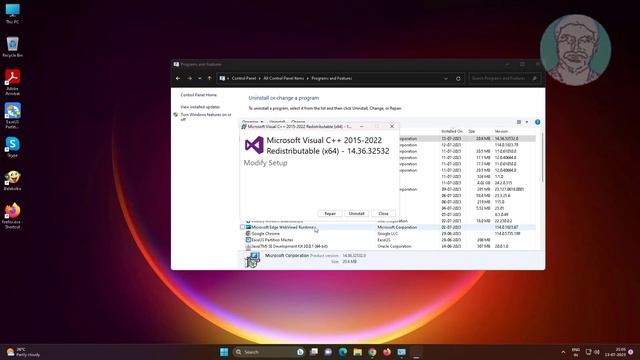This screenshot has height=360, width=640.
Task: Open This PC desktop icon
Action: pyautogui.click(x=12, y=13)
